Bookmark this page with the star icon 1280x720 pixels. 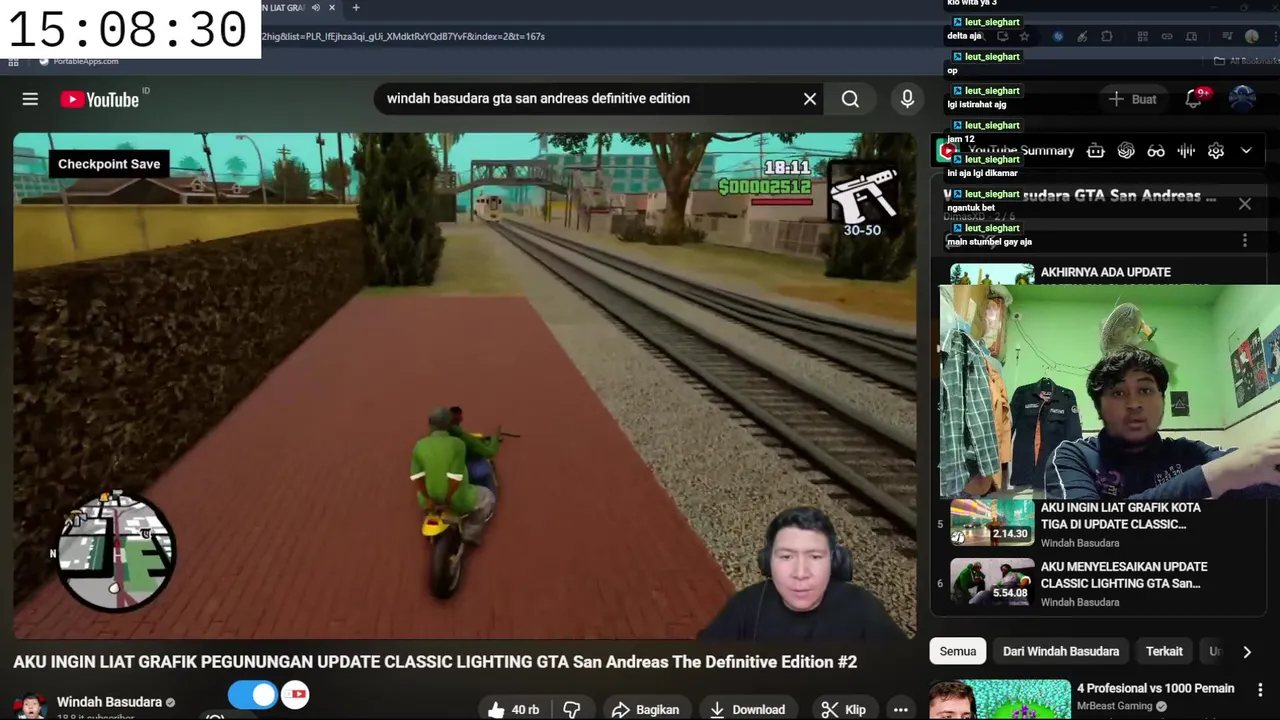(1024, 37)
